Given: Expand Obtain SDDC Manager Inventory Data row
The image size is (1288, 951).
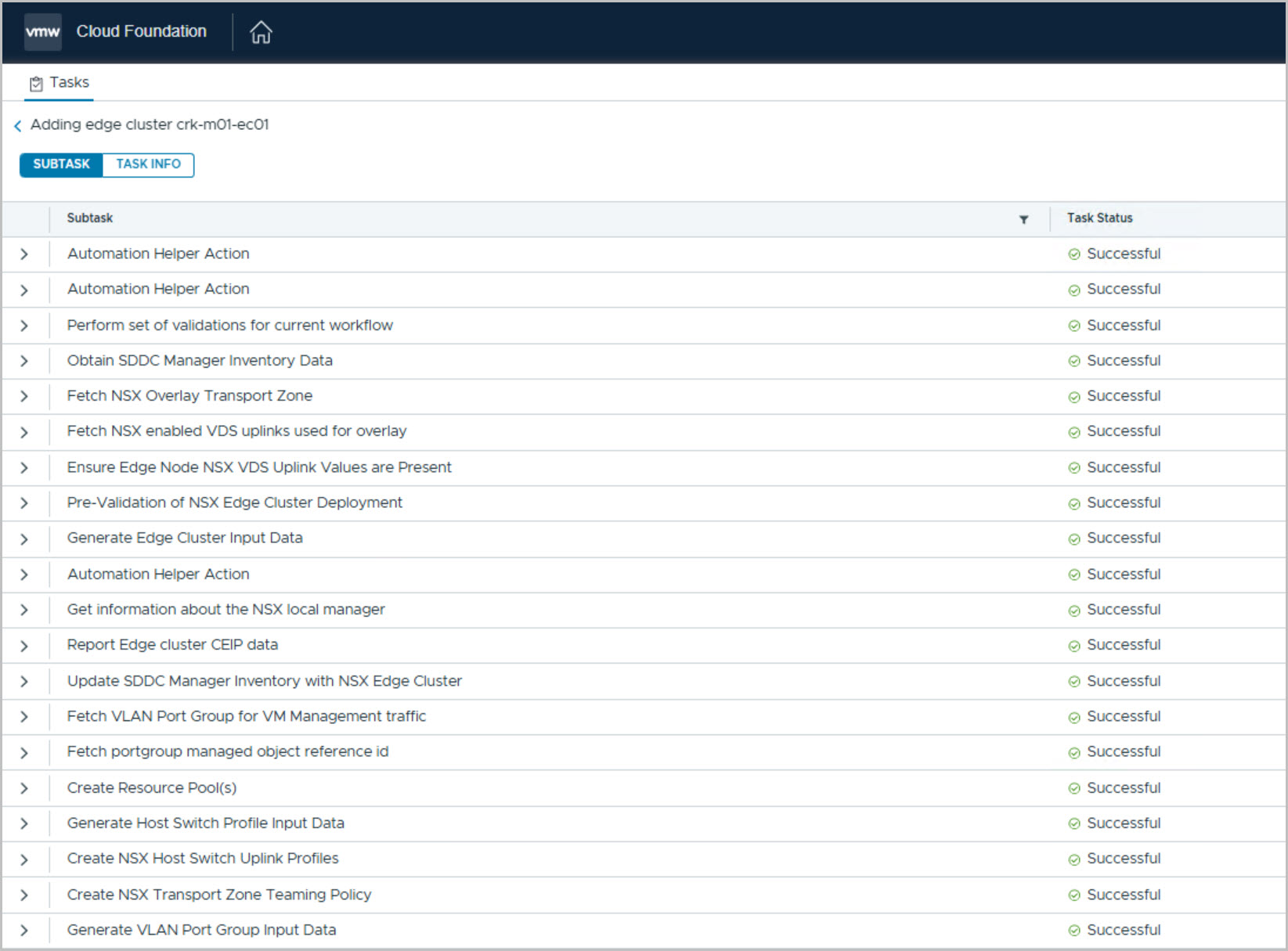Looking at the screenshot, I should tap(24, 361).
